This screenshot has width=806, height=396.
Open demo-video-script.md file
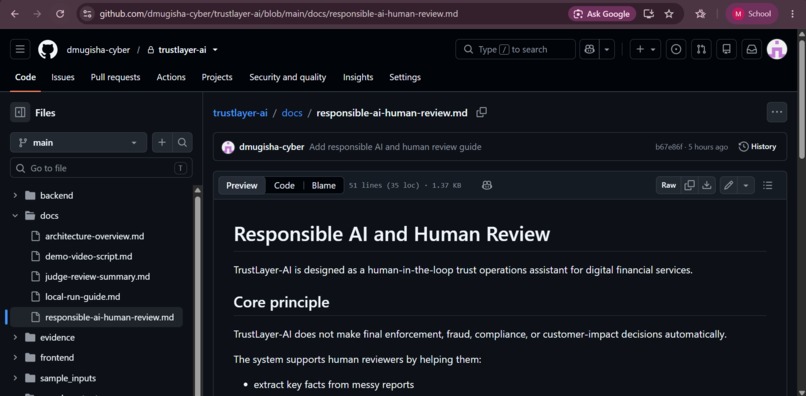pyautogui.click(x=88, y=256)
